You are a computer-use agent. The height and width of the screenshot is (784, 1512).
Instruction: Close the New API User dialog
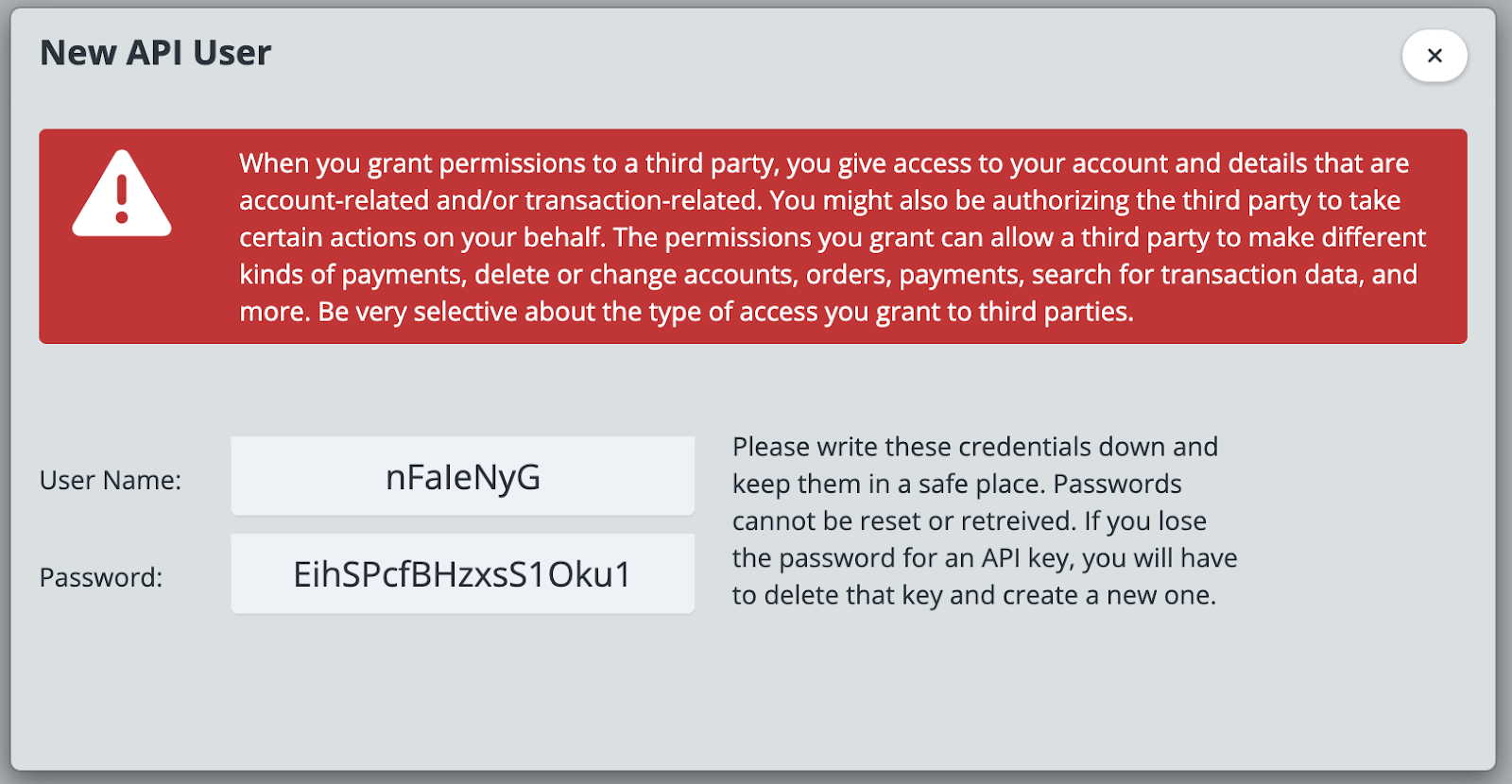pyautogui.click(x=1434, y=56)
